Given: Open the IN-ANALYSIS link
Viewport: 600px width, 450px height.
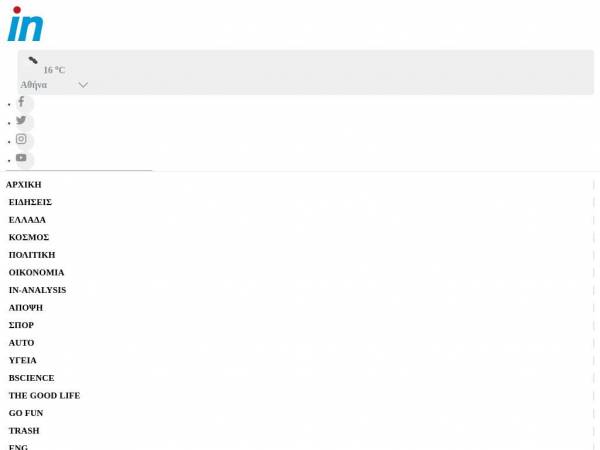Looking at the screenshot, I should (38, 290).
